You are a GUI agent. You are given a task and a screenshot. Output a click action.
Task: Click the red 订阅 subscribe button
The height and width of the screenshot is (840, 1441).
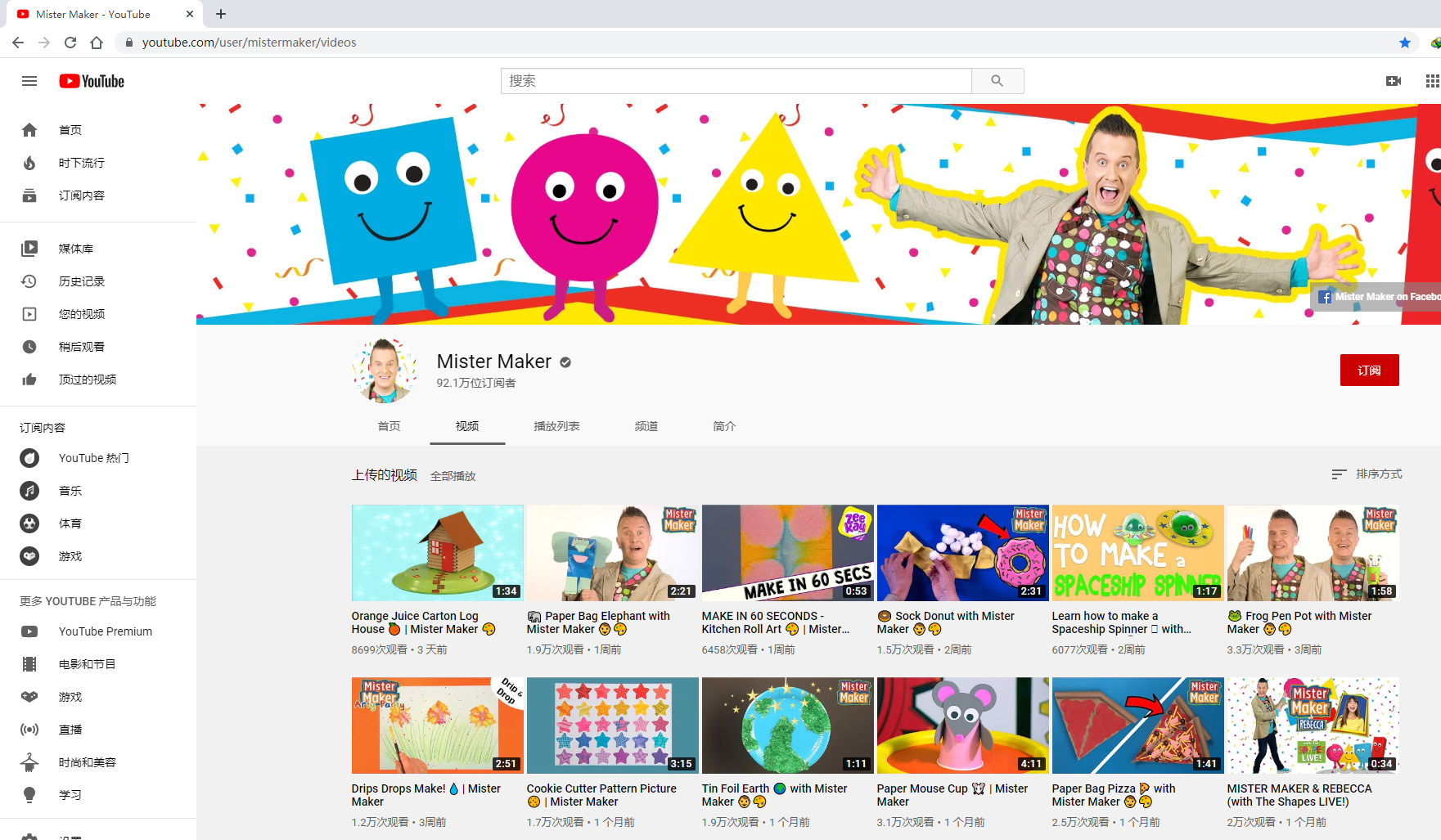pos(1369,370)
